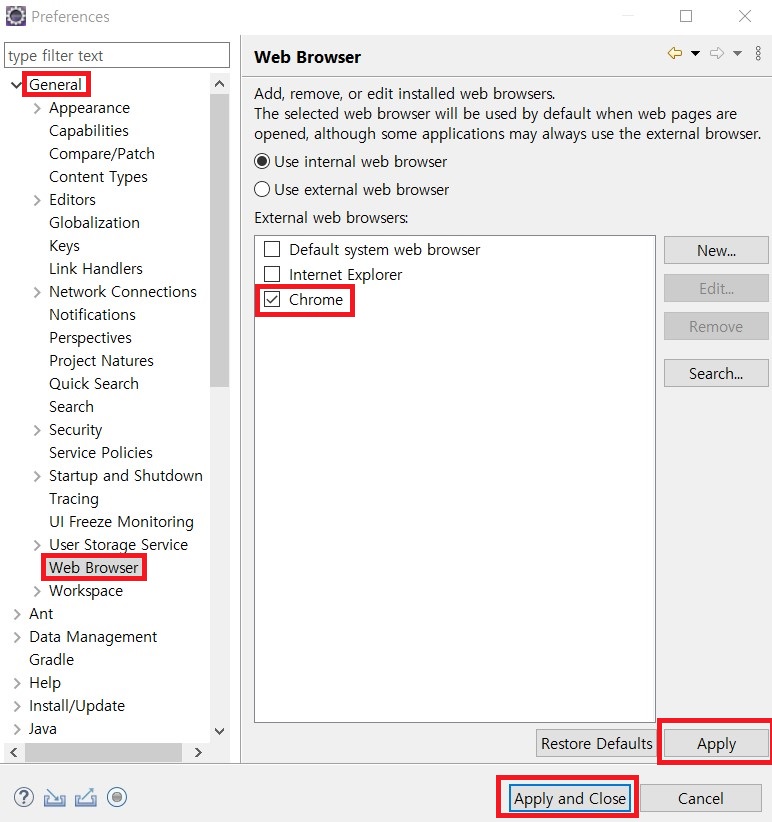Click the vertical scrollbar thumb in tree
The image size is (772, 822).
(220, 240)
